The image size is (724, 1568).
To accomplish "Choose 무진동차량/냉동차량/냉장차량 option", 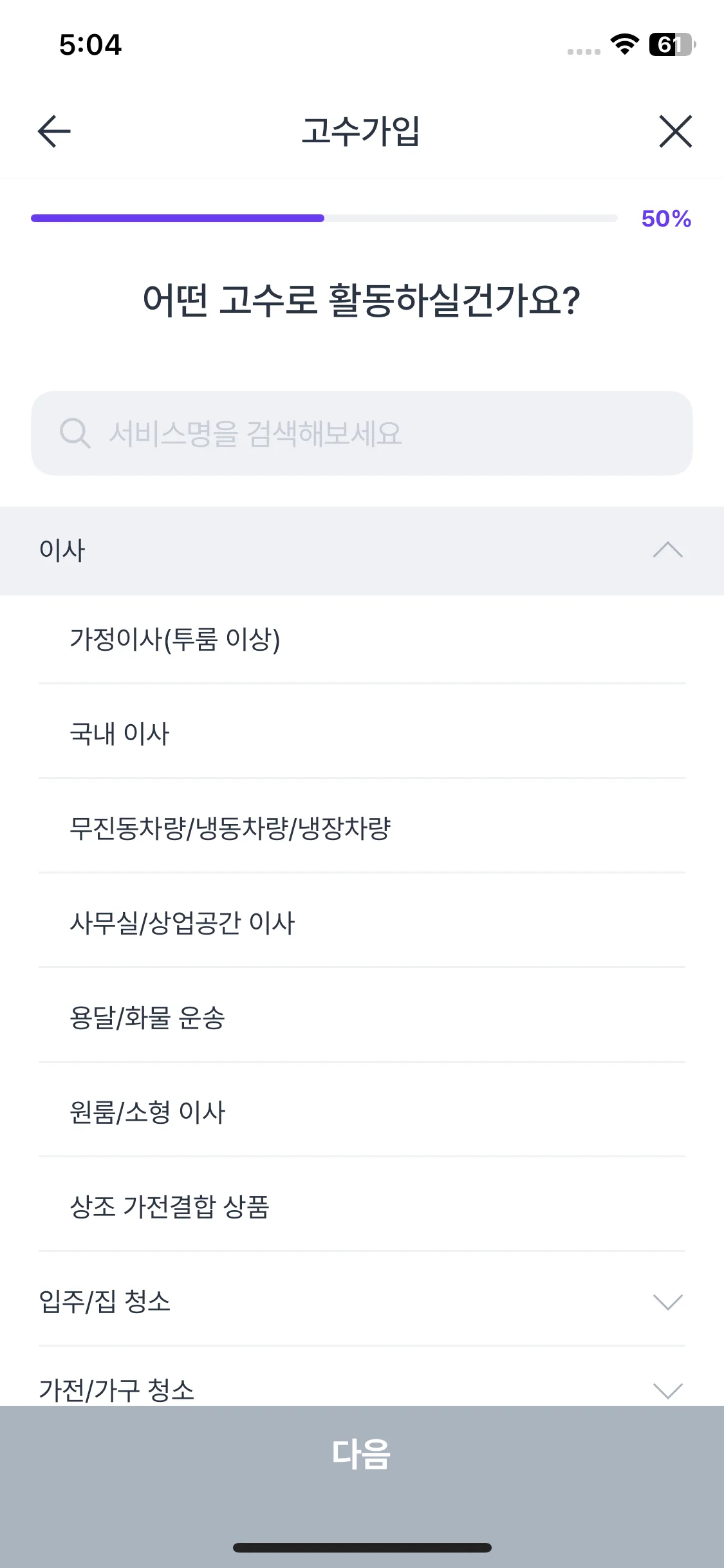I will [230, 828].
